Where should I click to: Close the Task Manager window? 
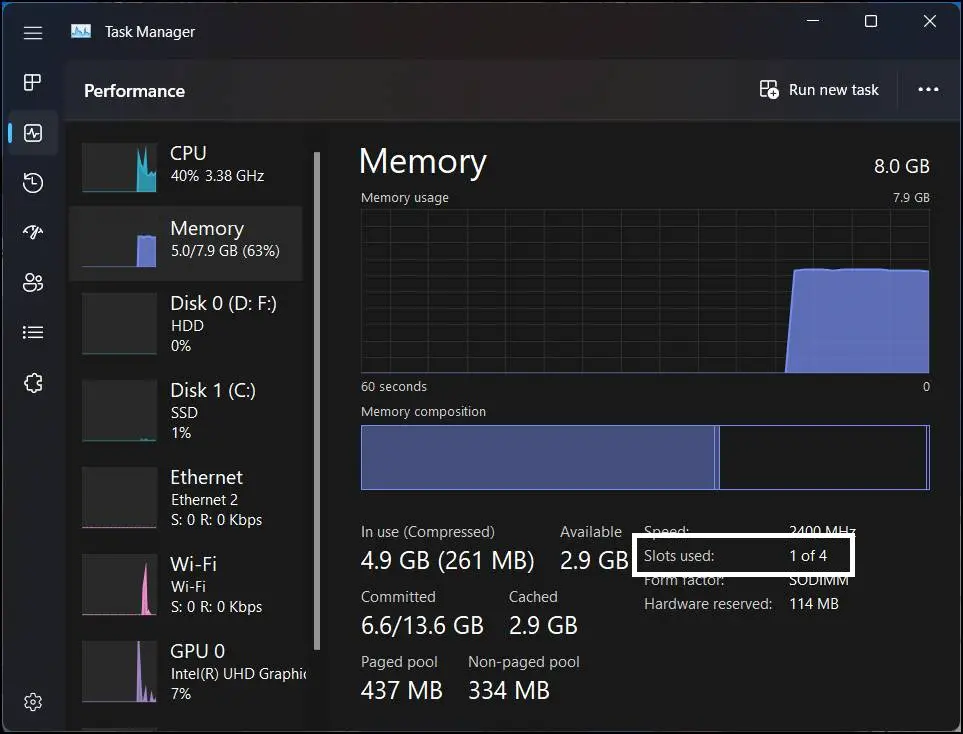[930, 21]
